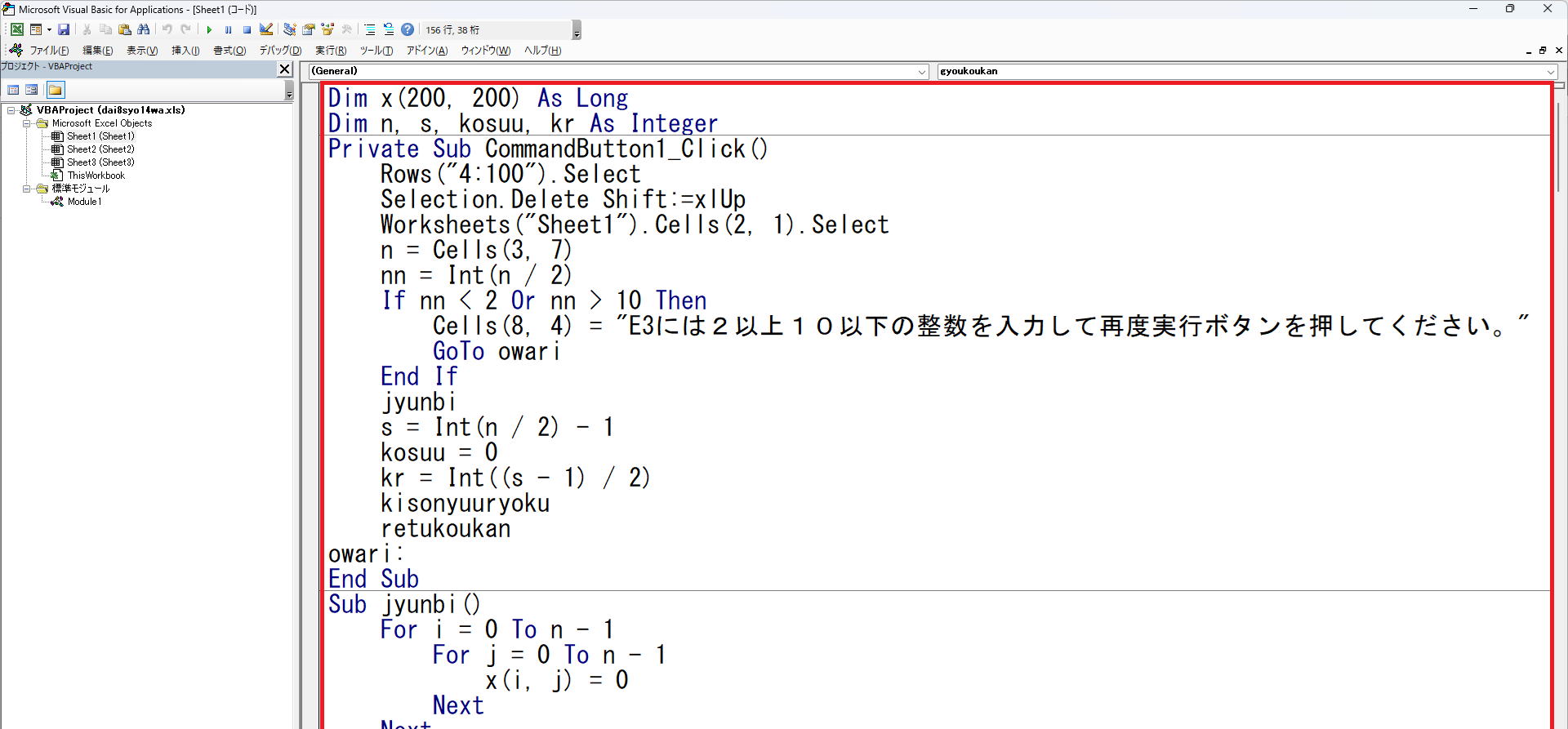The width and height of the screenshot is (1568, 729).
Task: Toggle Design Mode icon
Action: pos(266,29)
